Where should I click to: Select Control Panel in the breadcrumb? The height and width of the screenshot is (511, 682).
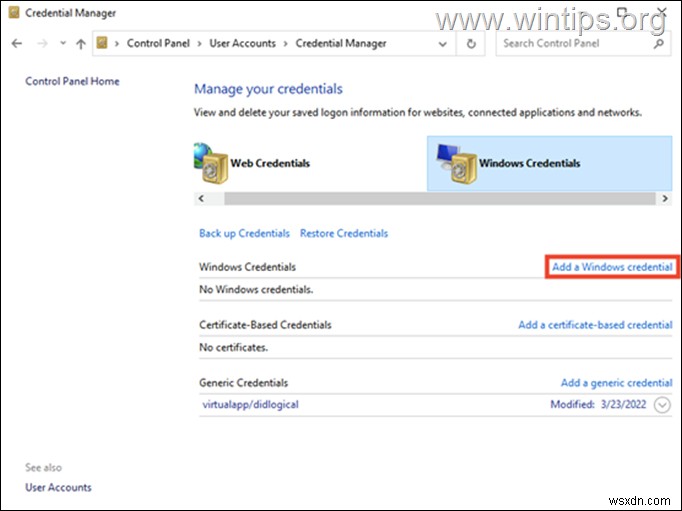coord(158,43)
